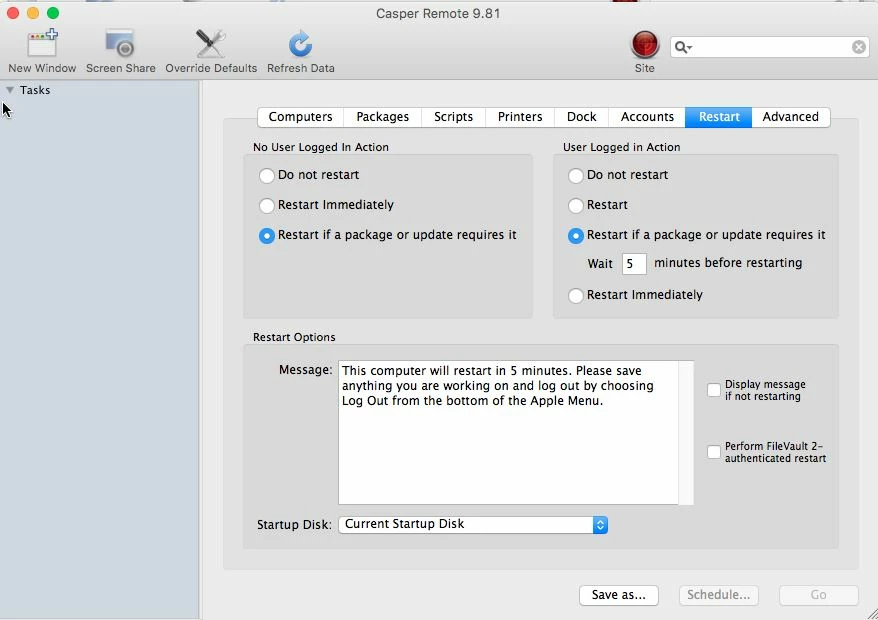Close the Casper Remote window
The height and width of the screenshot is (620, 878).
coord(13,13)
